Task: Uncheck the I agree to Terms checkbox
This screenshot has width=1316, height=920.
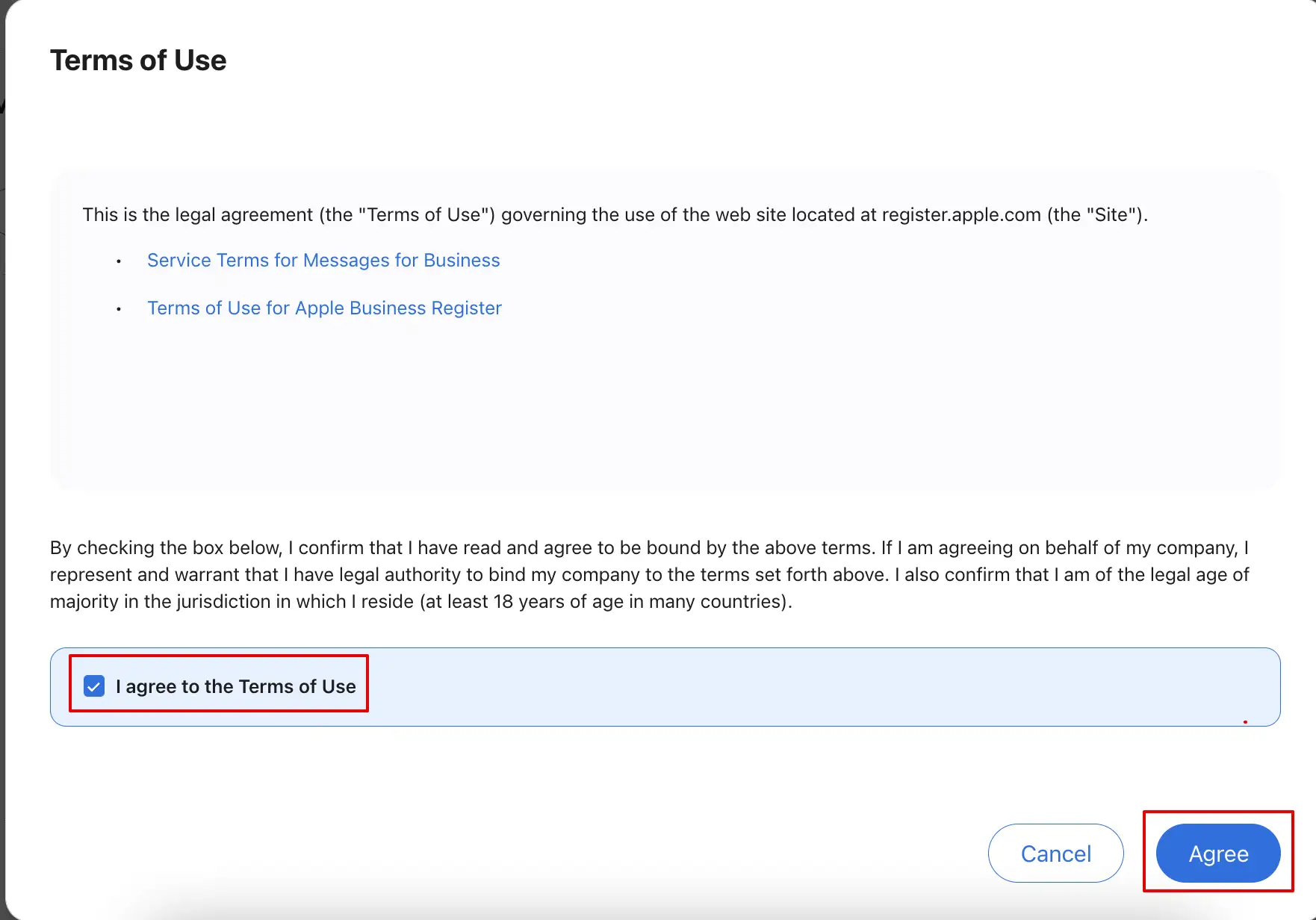Action: [94, 686]
